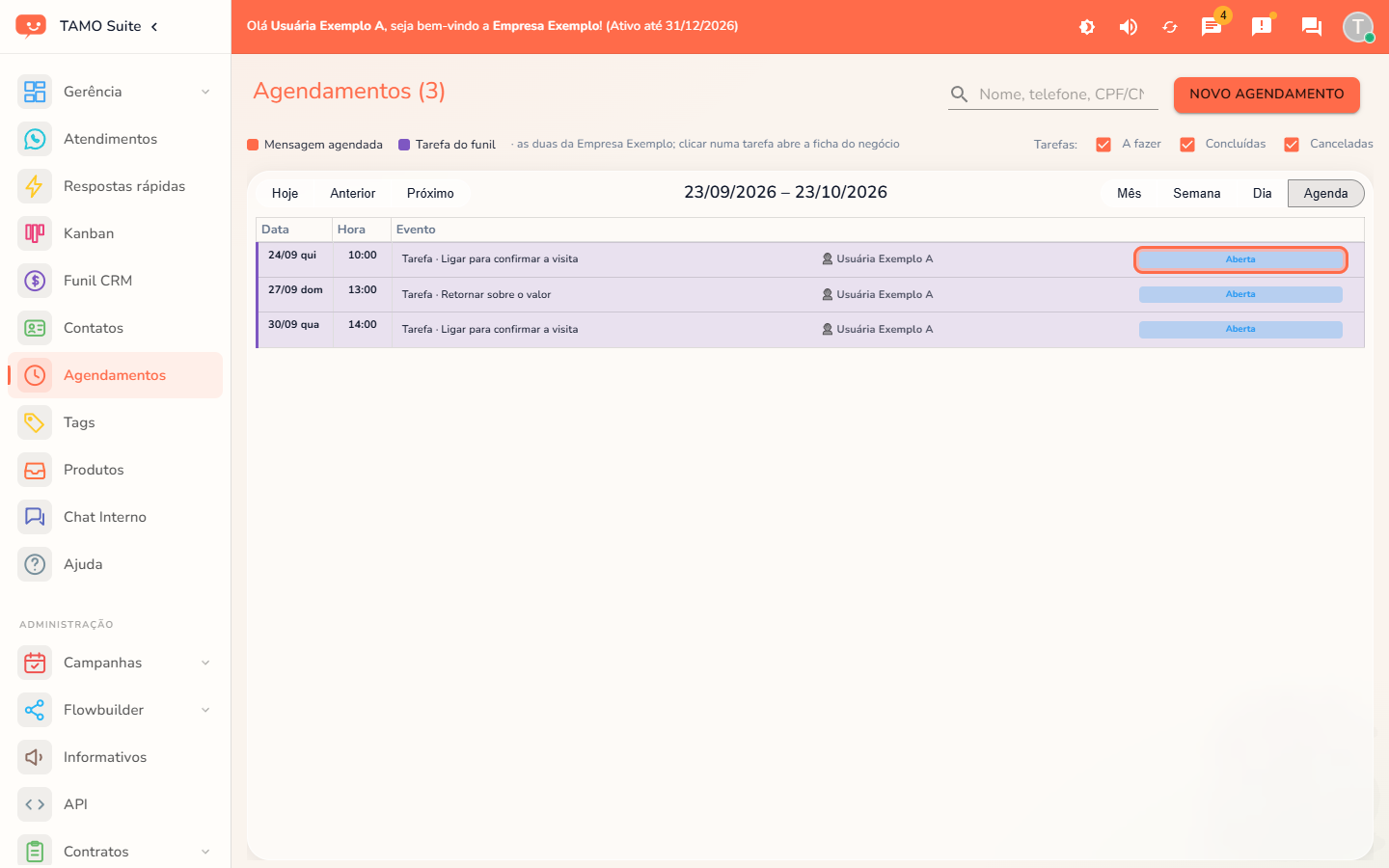Click the Aberta status bar for 24/09
Screen dimensions: 1389x868
[x=1240, y=259]
